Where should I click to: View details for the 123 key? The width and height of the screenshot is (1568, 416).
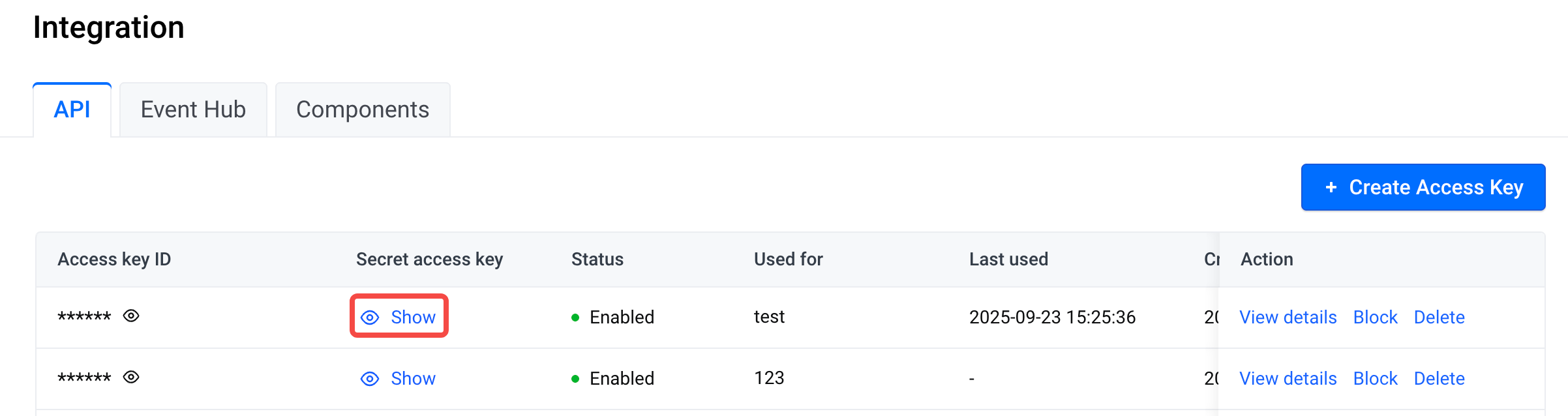point(1288,378)
